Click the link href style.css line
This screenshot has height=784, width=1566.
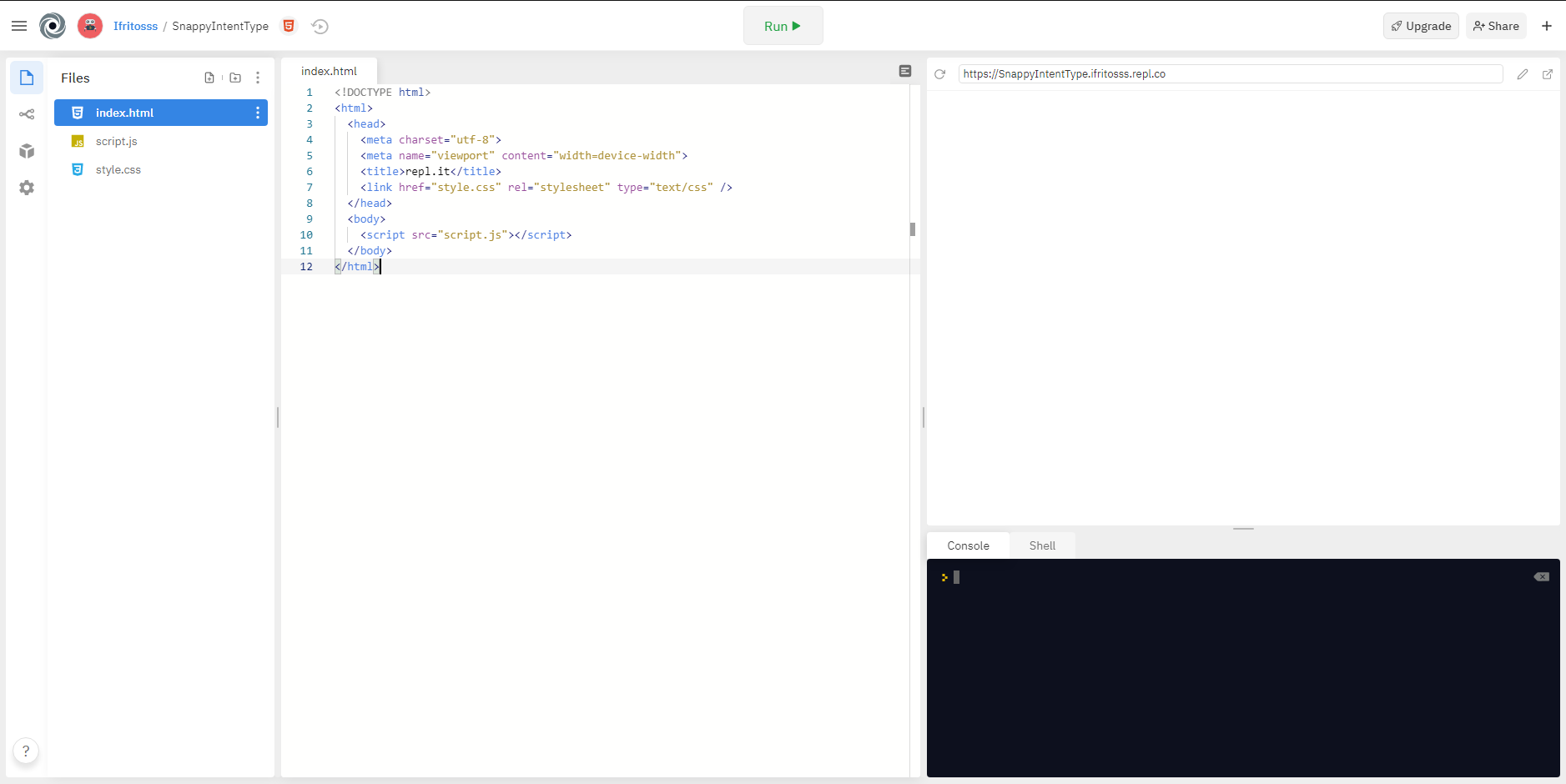tap(546, 188)
